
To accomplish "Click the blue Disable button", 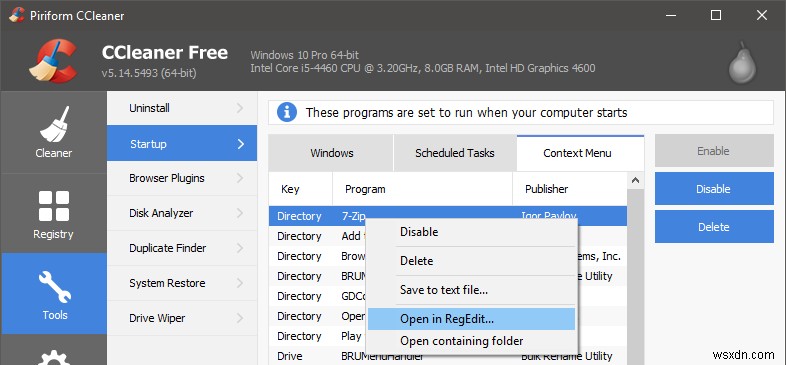I will [714, 189].
